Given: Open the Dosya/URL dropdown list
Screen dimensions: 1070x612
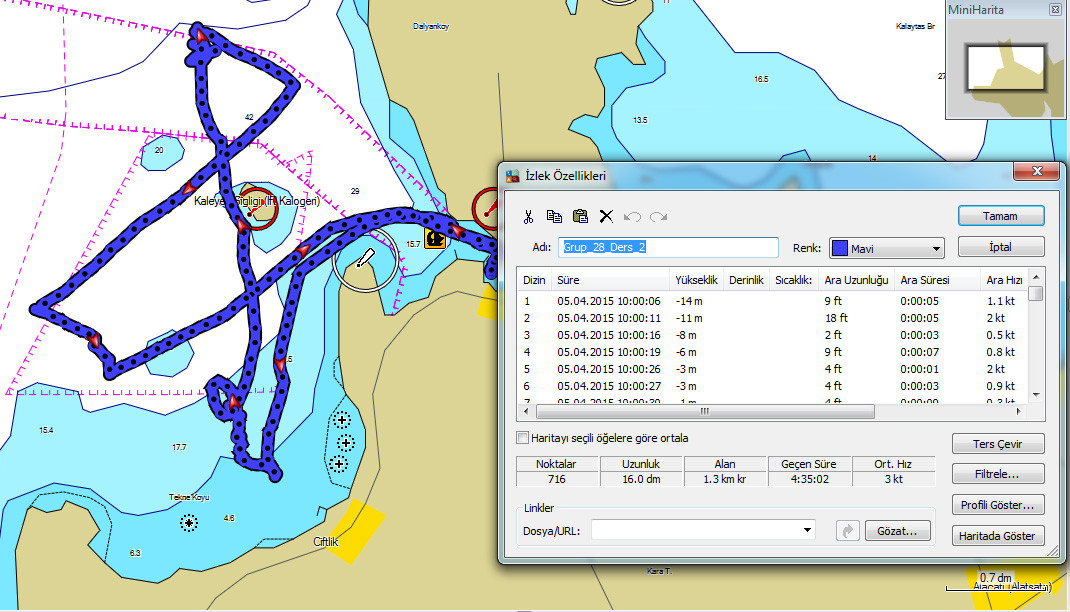Looking at the screenshot, I should click(807, 530).
